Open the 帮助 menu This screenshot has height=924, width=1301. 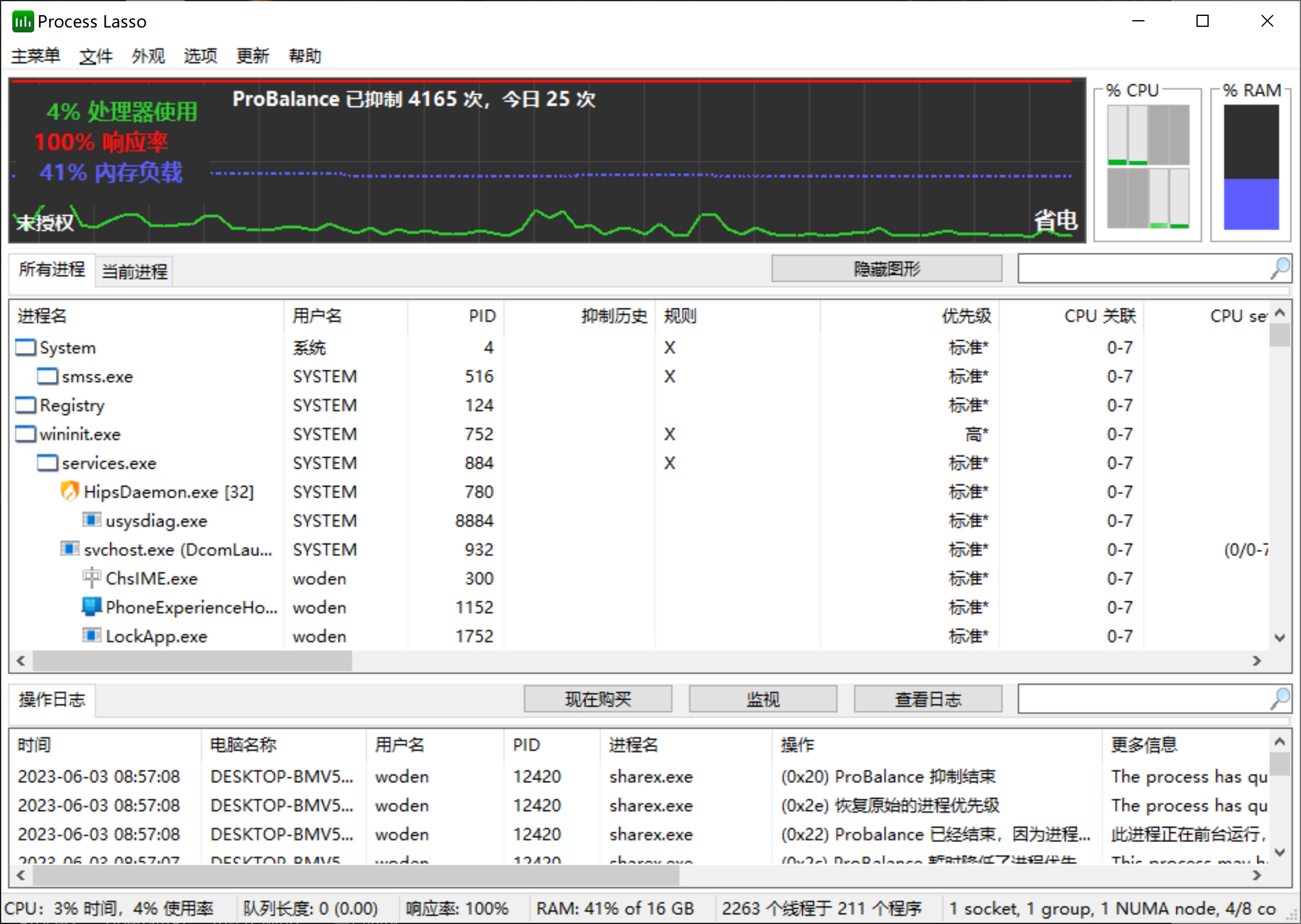(x=304, y=56)
